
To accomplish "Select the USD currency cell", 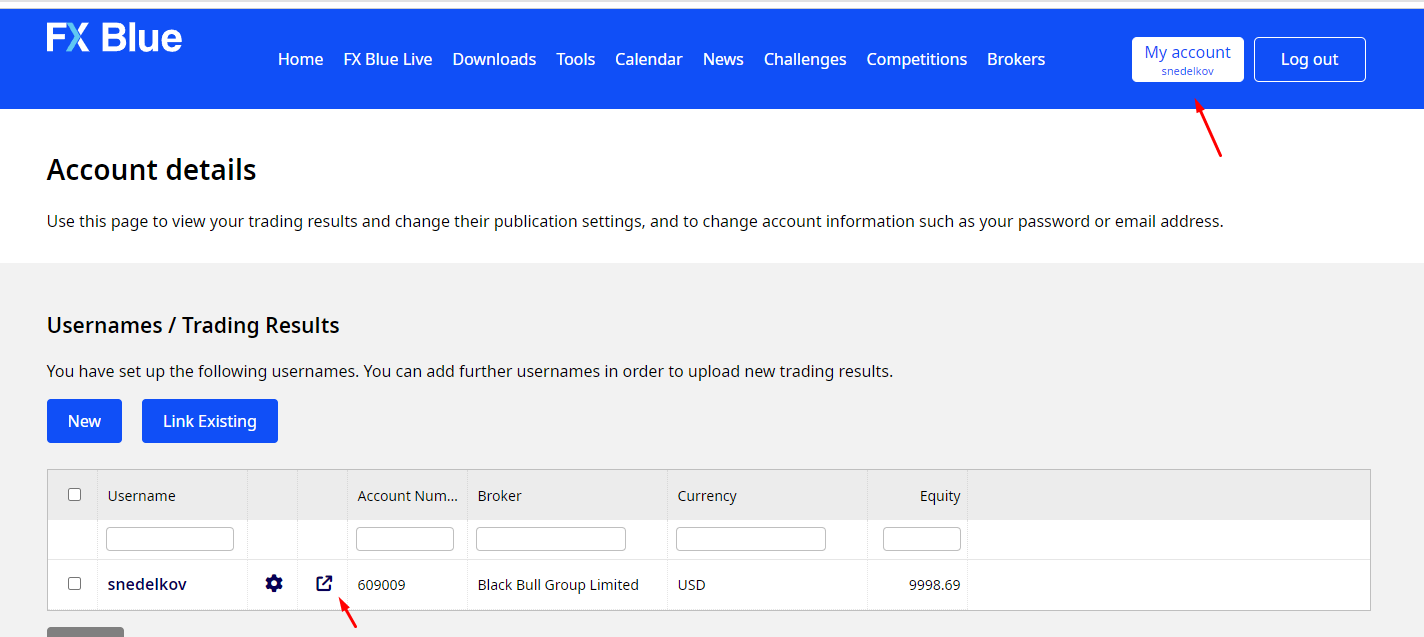I will (691, 585).
